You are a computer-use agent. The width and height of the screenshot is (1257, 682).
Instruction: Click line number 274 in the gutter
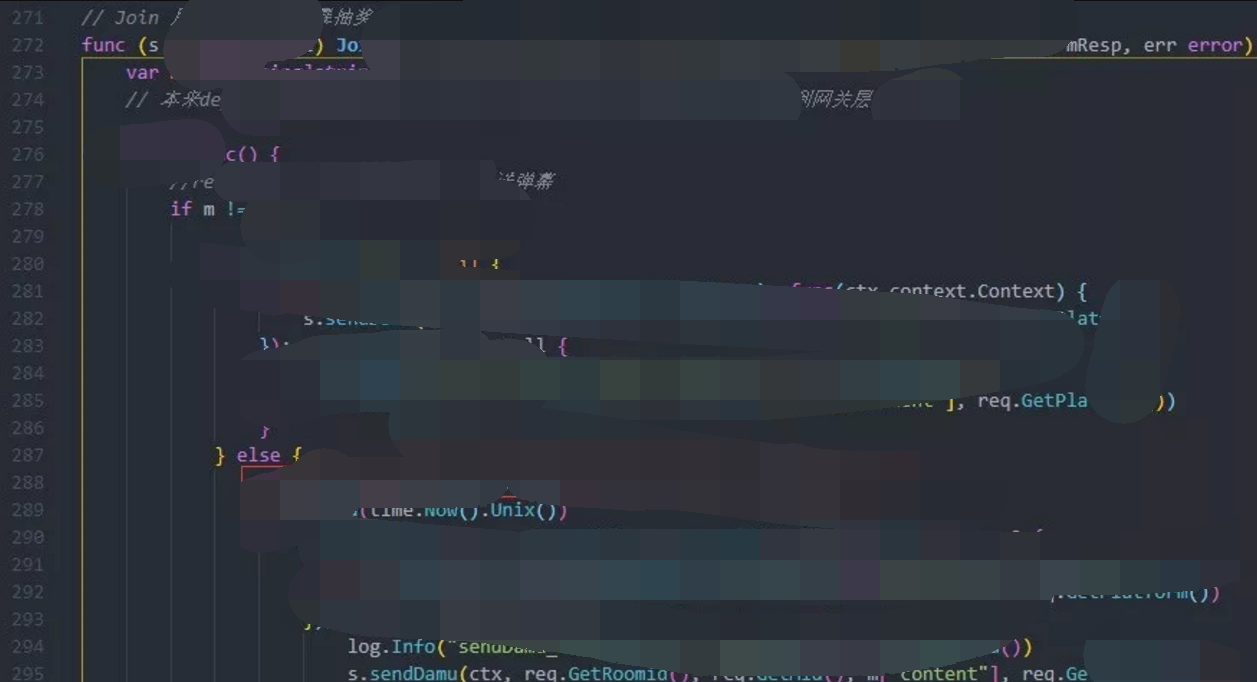pos(29,100)
